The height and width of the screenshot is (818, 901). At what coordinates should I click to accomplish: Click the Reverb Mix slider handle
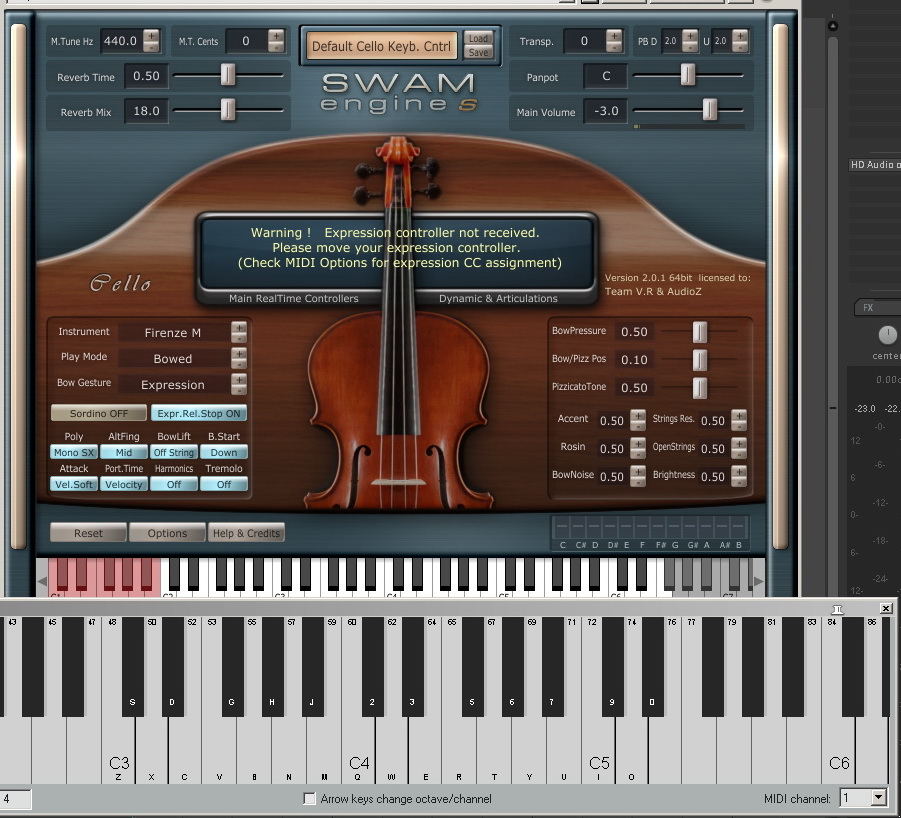coord(228,110)
